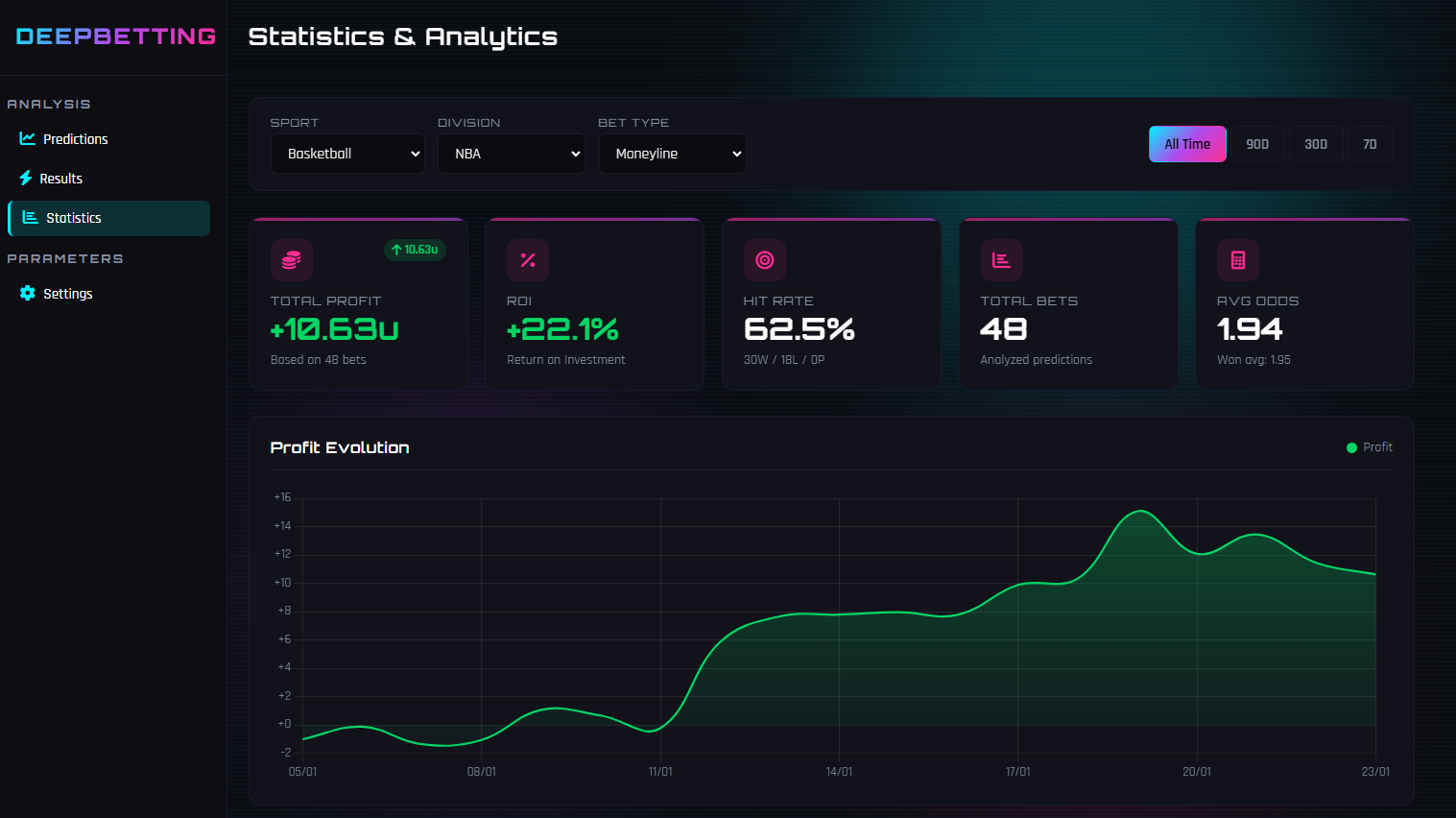The image size is (1456, 818).
Task: Select the chart icon next to Predictions
Action: click(26, 138)
